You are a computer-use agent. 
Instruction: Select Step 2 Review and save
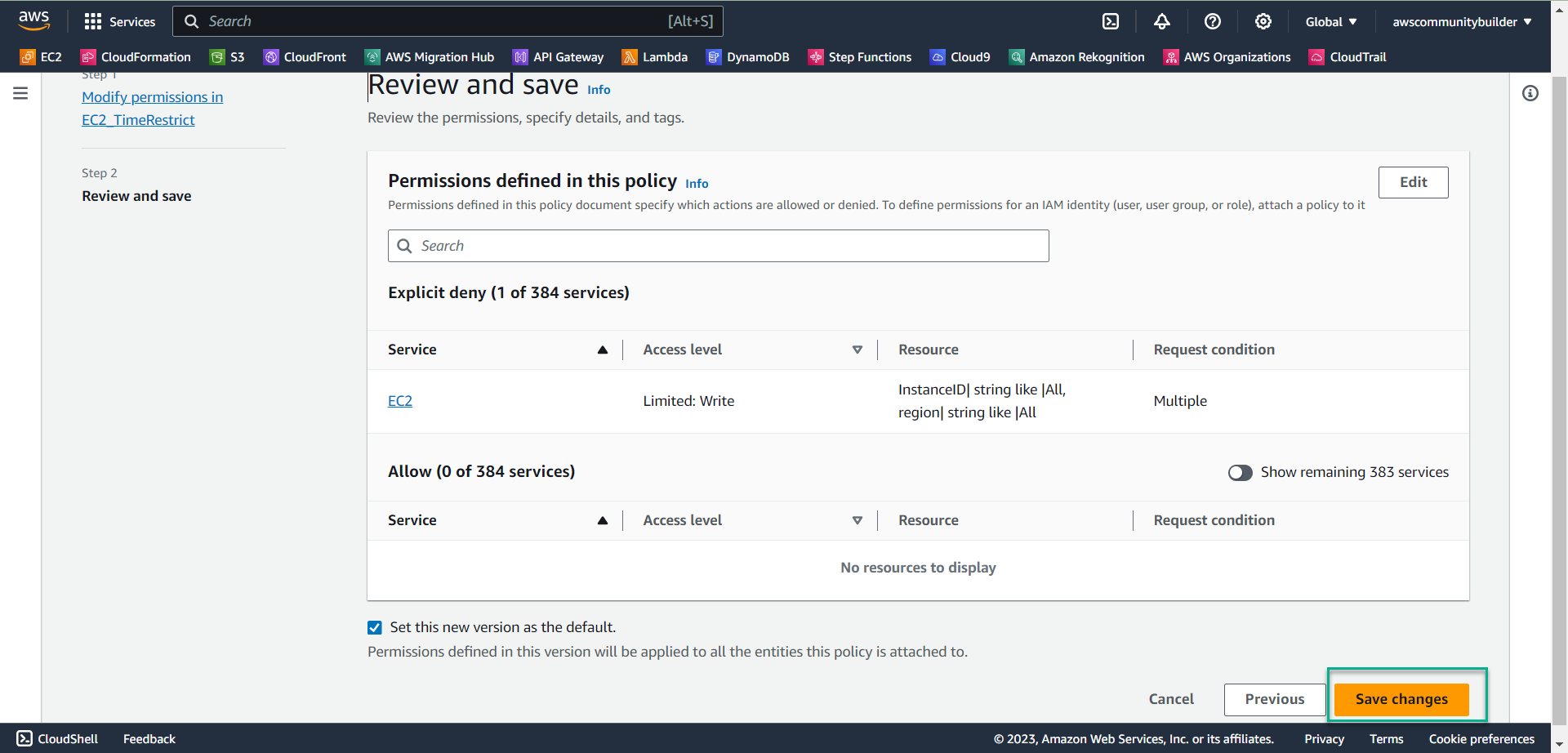pyautogui.click(x=136, y=196)
